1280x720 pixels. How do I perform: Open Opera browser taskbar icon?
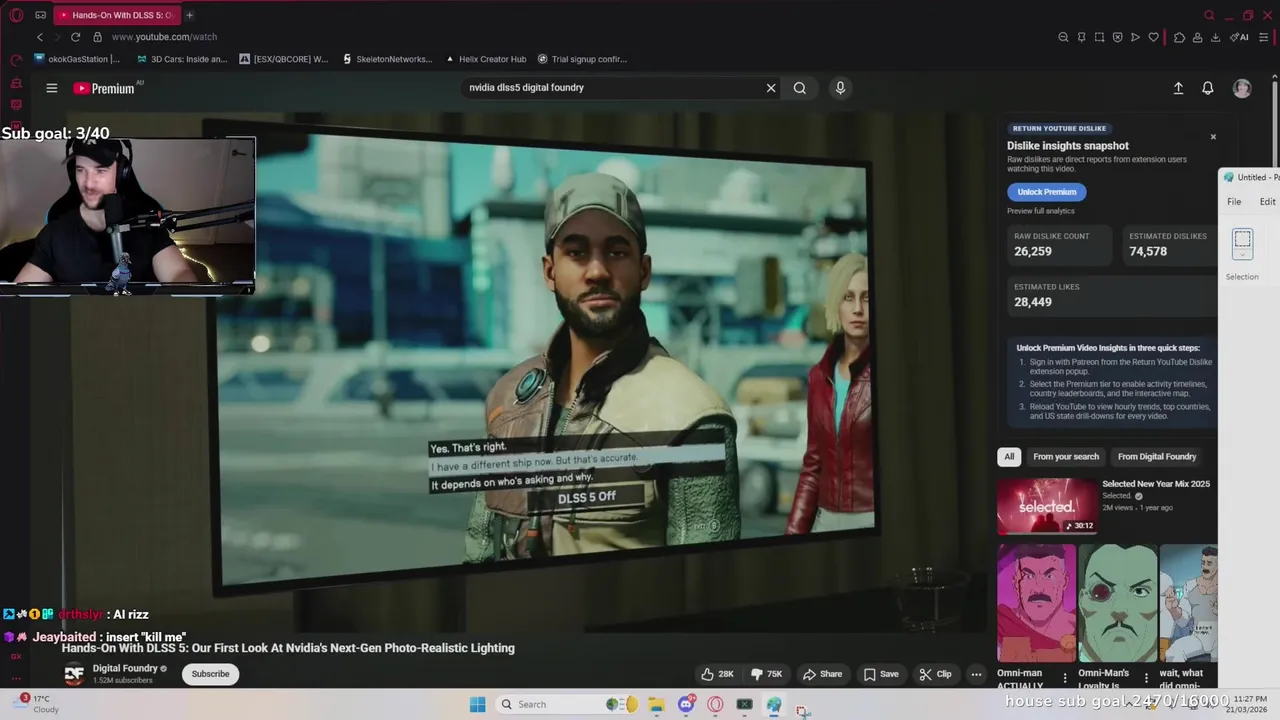click(715, 705)
